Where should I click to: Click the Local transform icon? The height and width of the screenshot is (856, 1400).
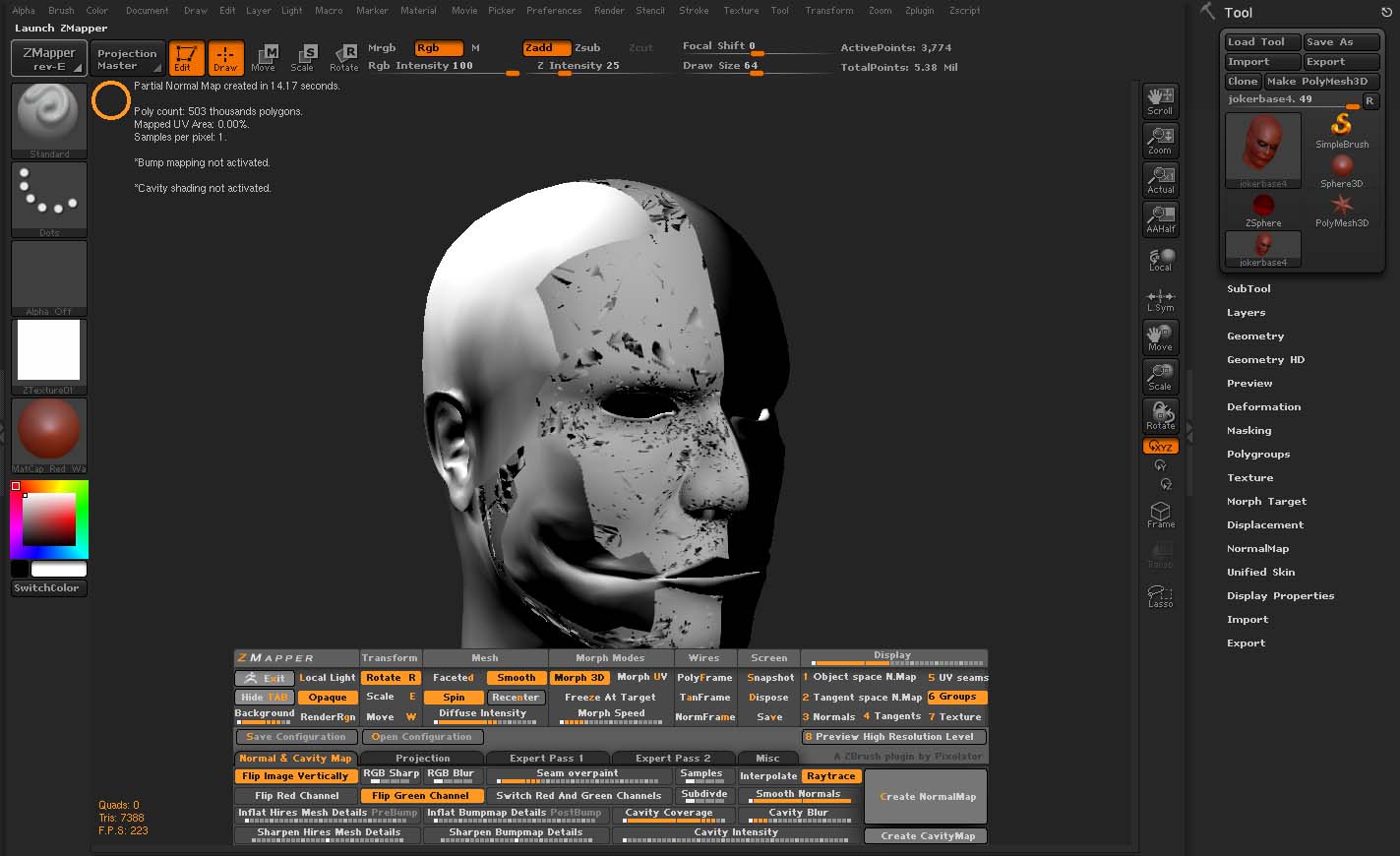1160,259
